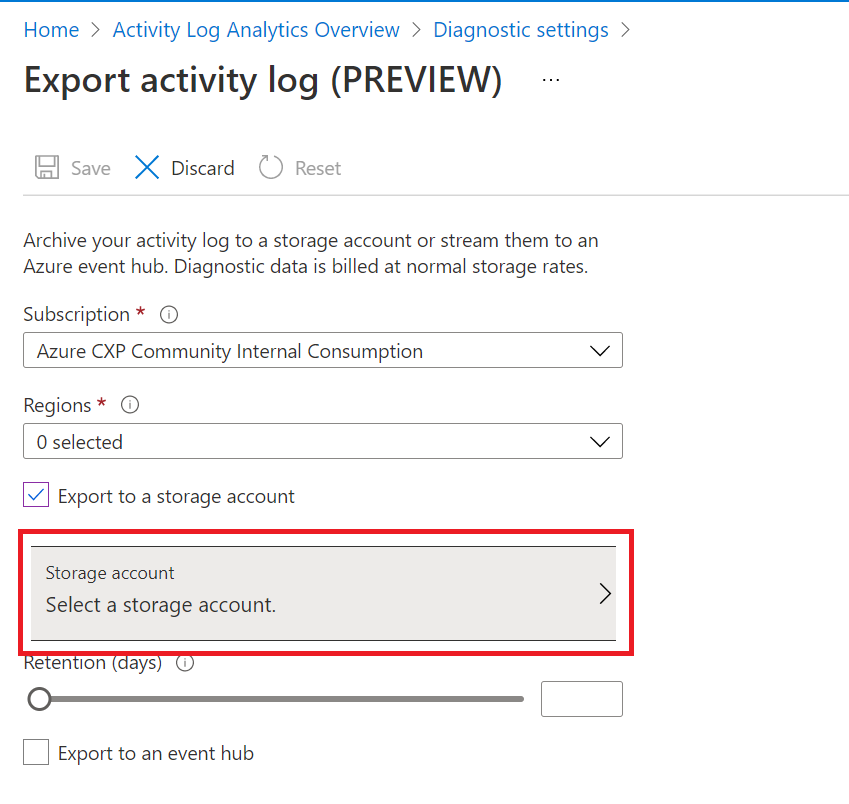Open the ellipsis more options menu
Viewport: 849px width, 804px height.
551,80
